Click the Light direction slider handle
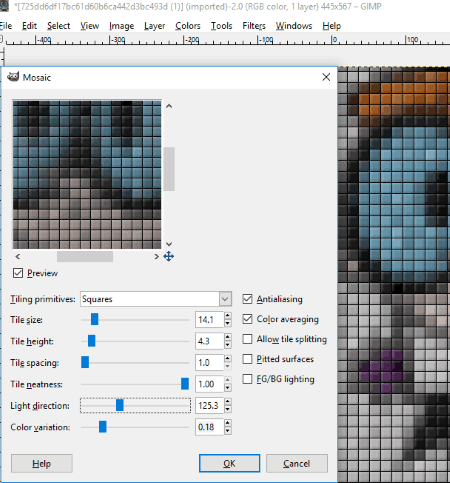 [120, 405]
